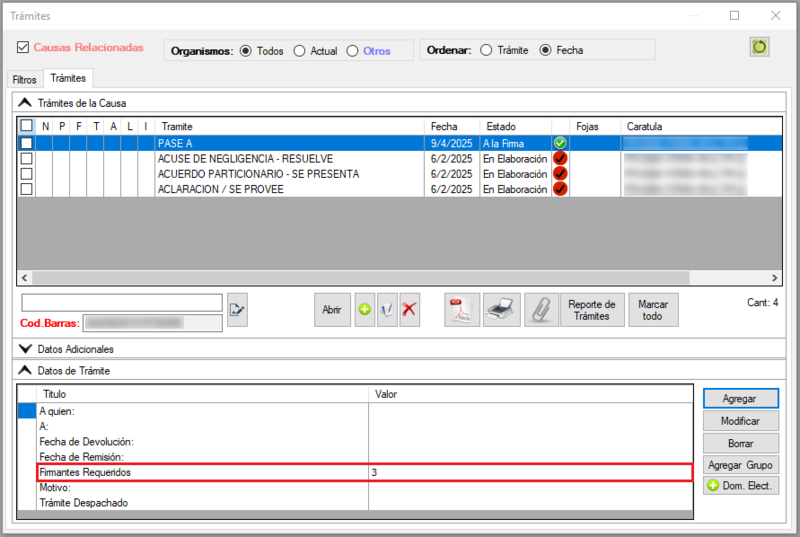Image resolution: width=800 pixels, height=537 pixels.
Task: Click the printer icon
Action: pyautogui.click(x=502, y=310)
